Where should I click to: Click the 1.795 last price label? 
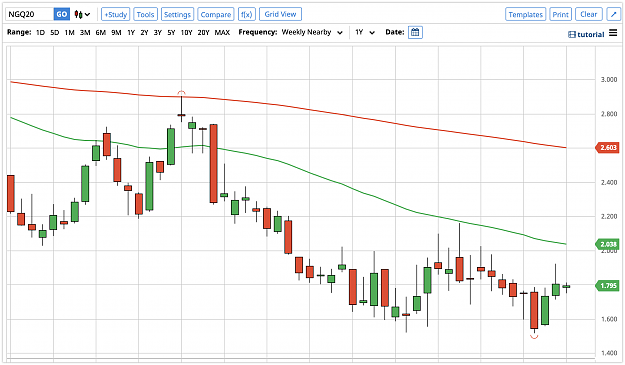(607, 286)
